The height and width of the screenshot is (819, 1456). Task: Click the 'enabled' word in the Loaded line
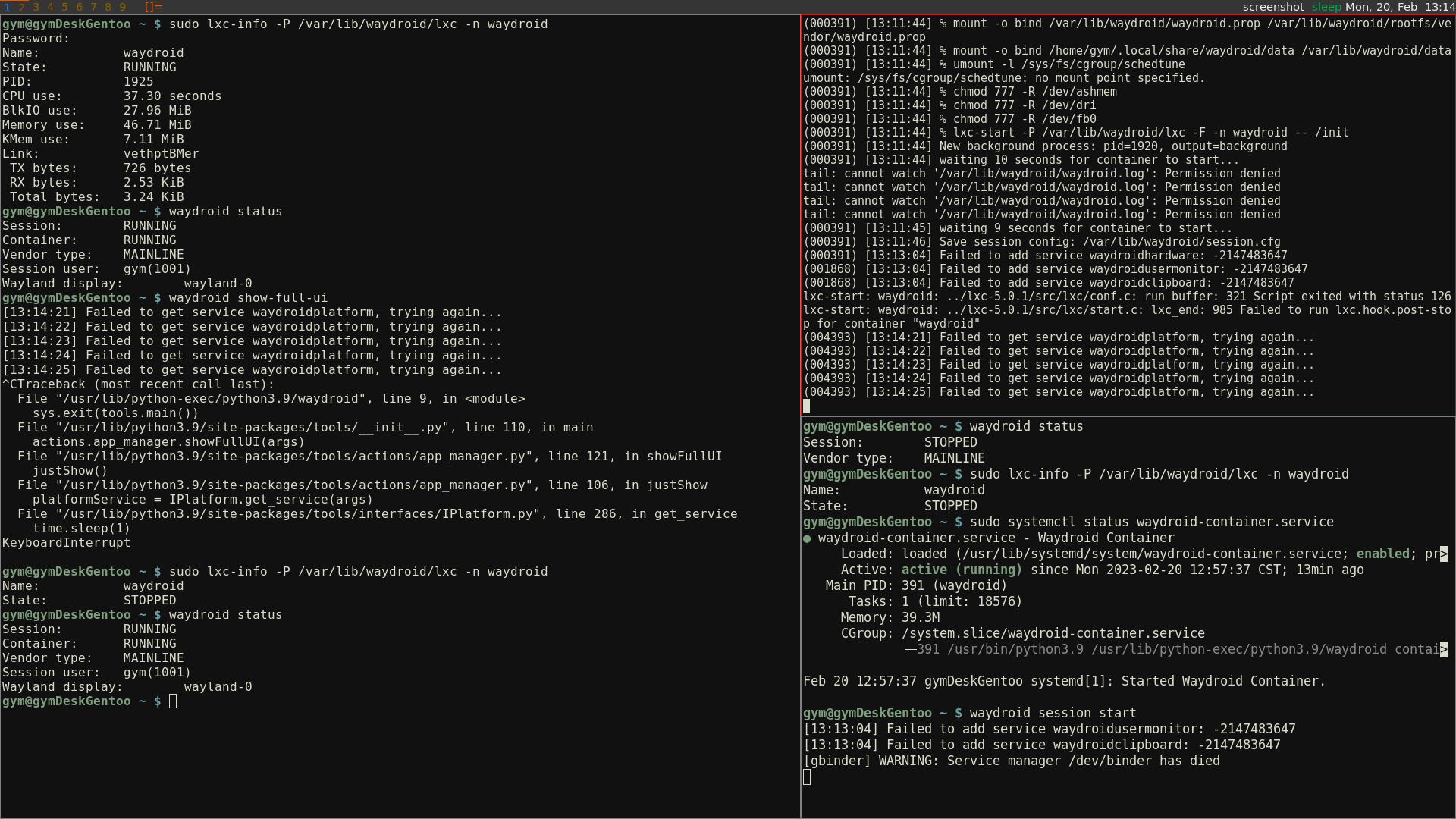pyautogui.click(x=1382, y=554)
